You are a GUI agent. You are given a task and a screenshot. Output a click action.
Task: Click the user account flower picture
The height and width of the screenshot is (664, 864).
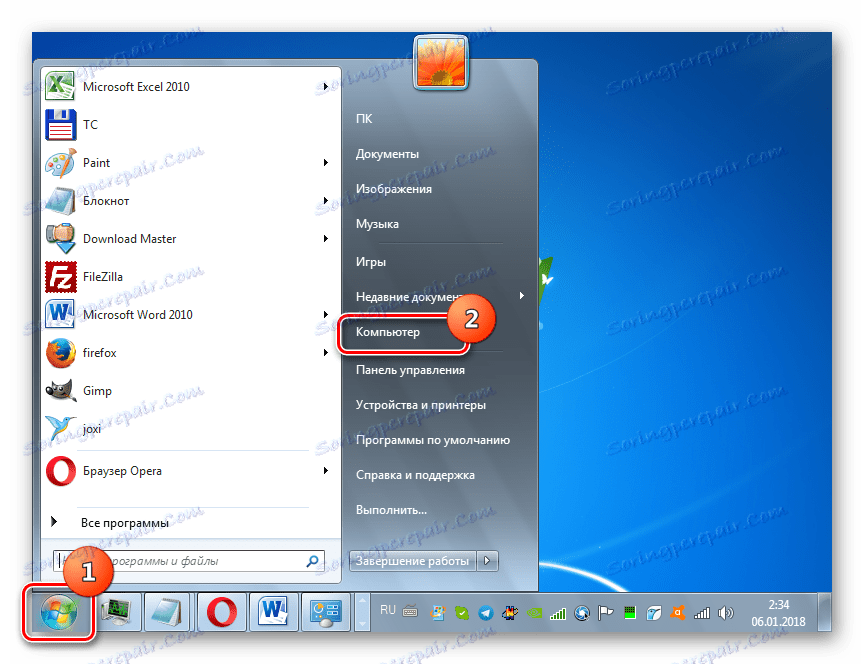click(440, 62)
